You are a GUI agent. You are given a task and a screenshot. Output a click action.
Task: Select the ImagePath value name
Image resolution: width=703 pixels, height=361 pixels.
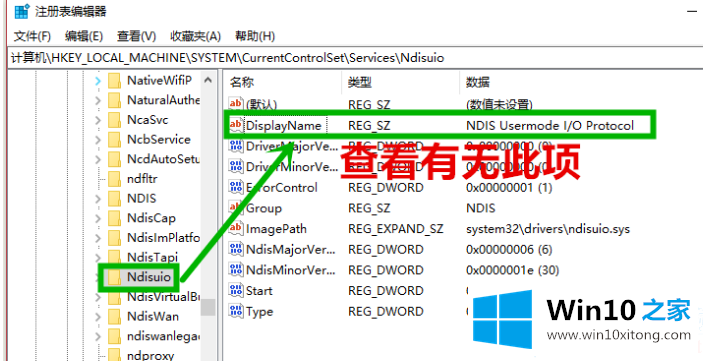[x=276, y=229]
